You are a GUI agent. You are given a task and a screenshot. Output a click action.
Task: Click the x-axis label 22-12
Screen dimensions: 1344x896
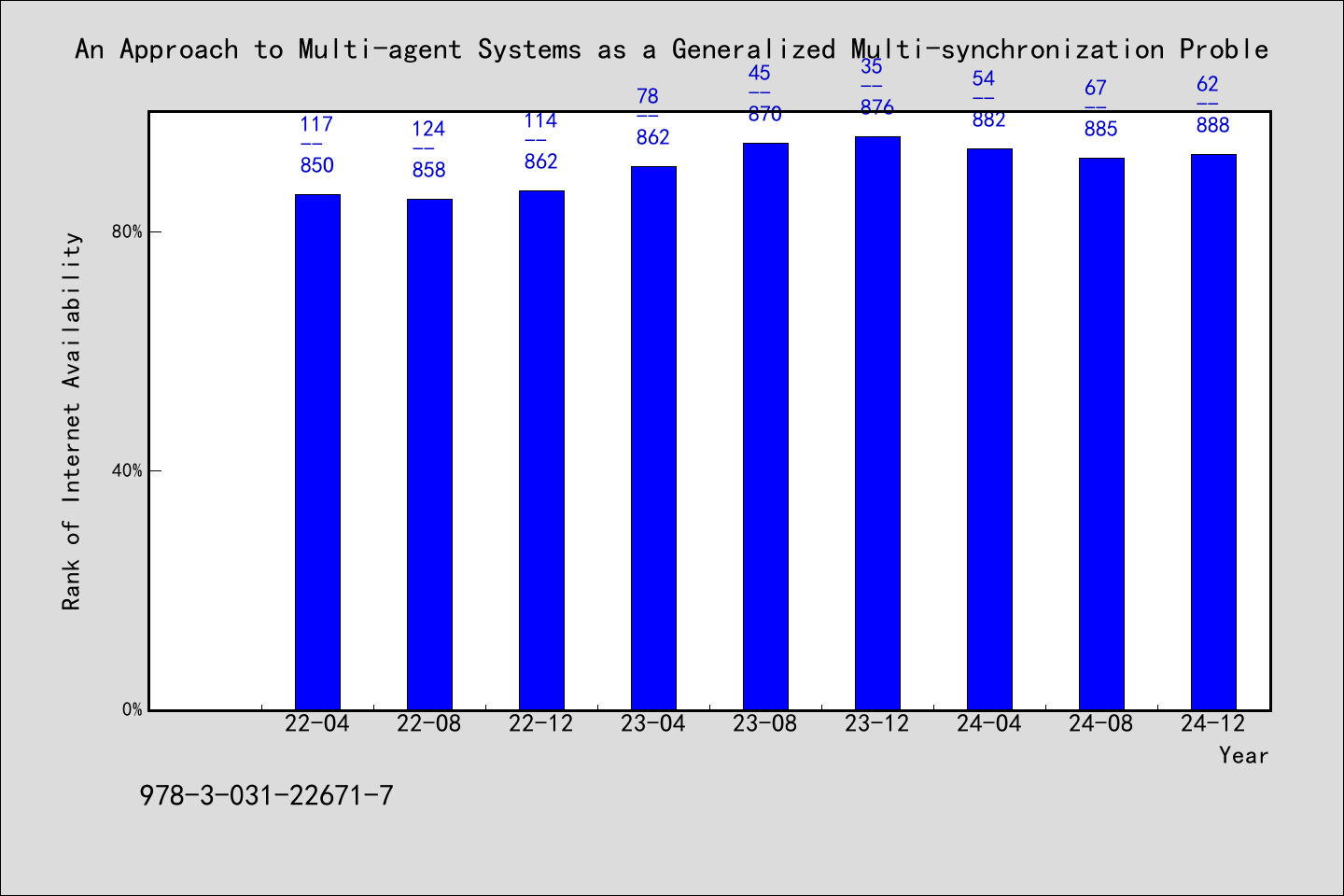click(x=541, y=723)
